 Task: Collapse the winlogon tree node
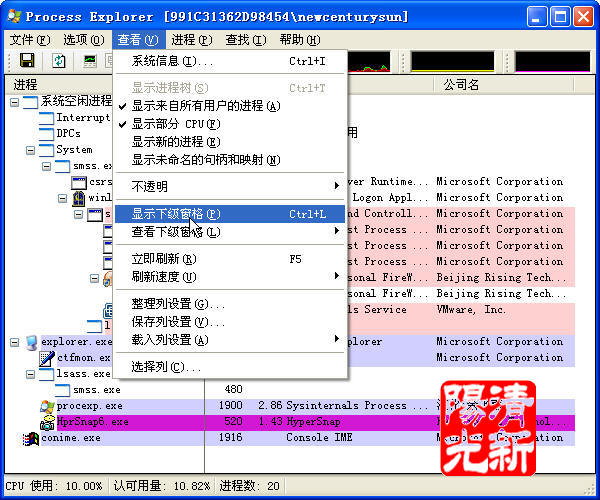(63, 199)
